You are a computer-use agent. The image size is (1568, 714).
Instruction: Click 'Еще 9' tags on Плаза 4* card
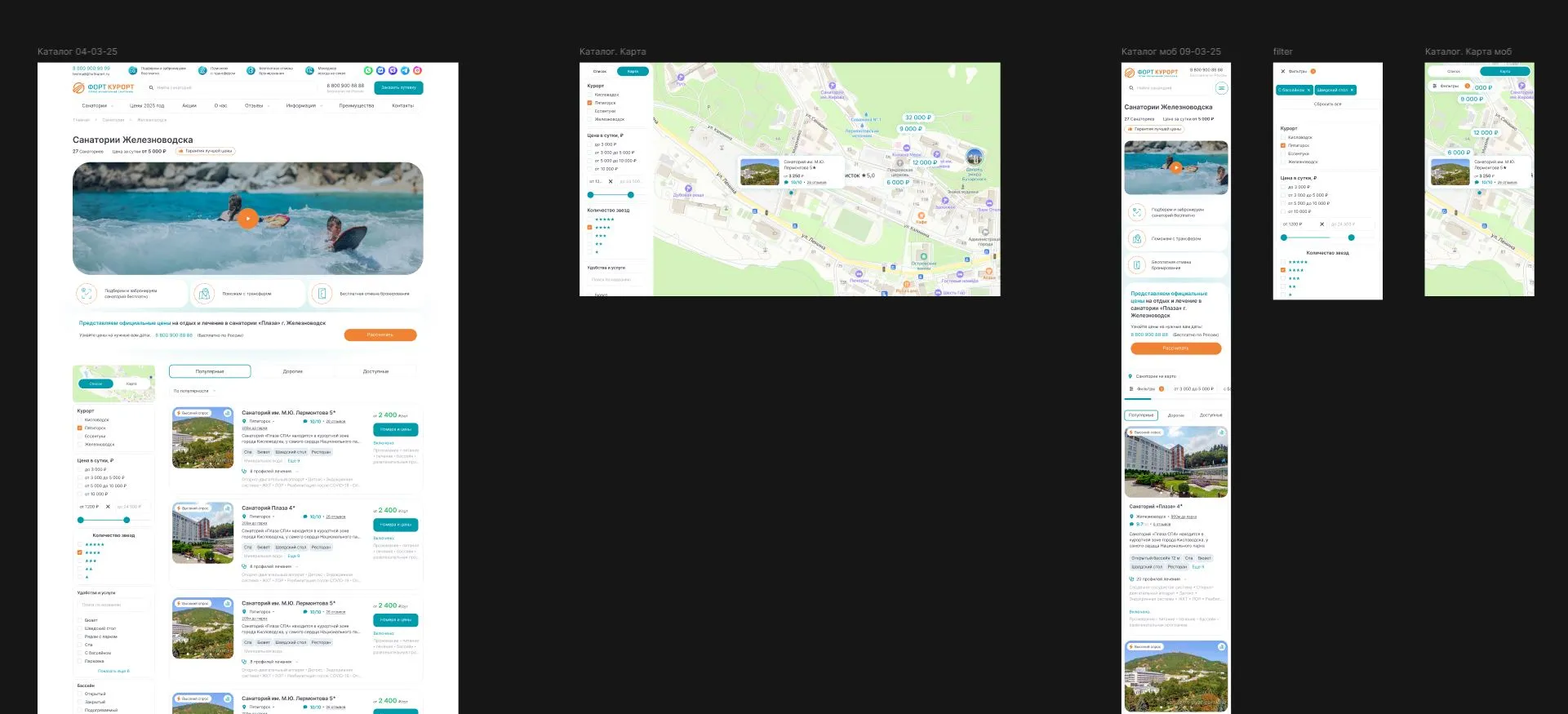[294, 556]
